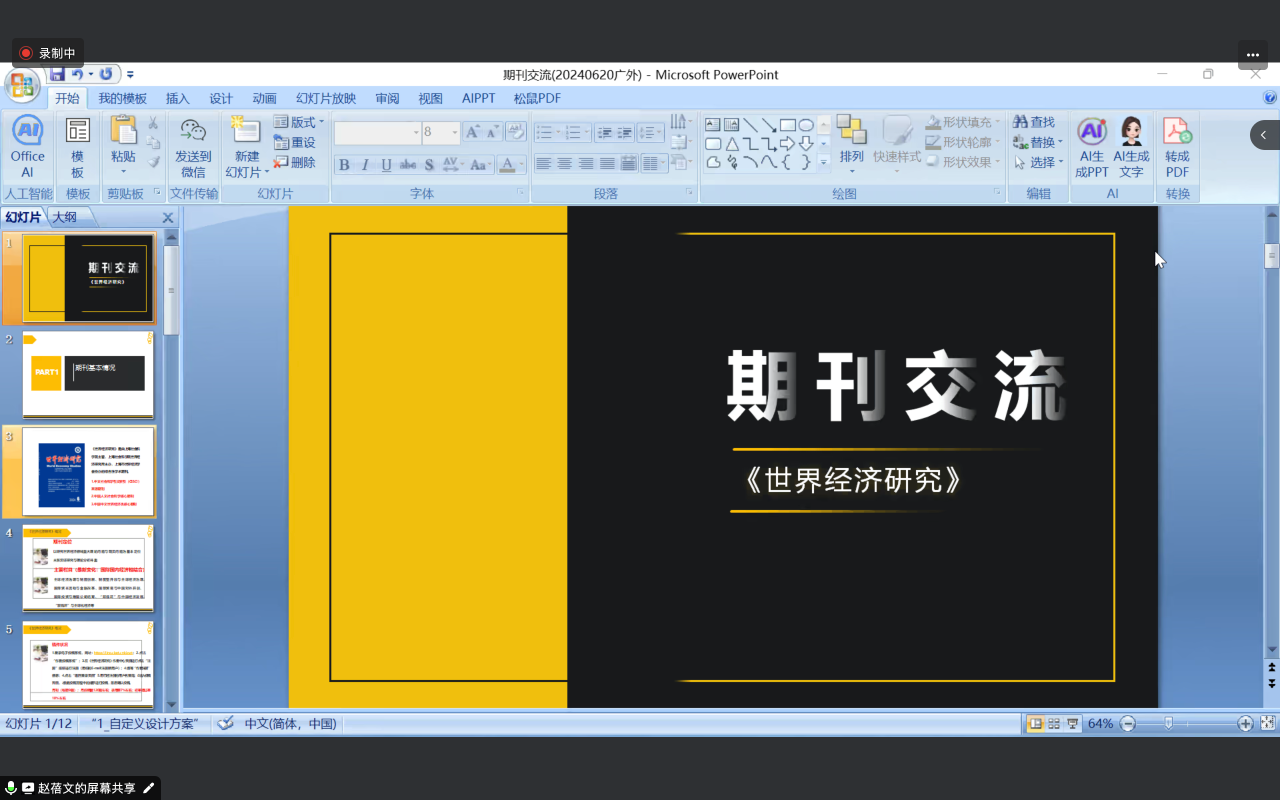Click the Find (查找) binoculars icon
The width and height of the screenshot is (1280, 800).
click(x=1021, y=122)
